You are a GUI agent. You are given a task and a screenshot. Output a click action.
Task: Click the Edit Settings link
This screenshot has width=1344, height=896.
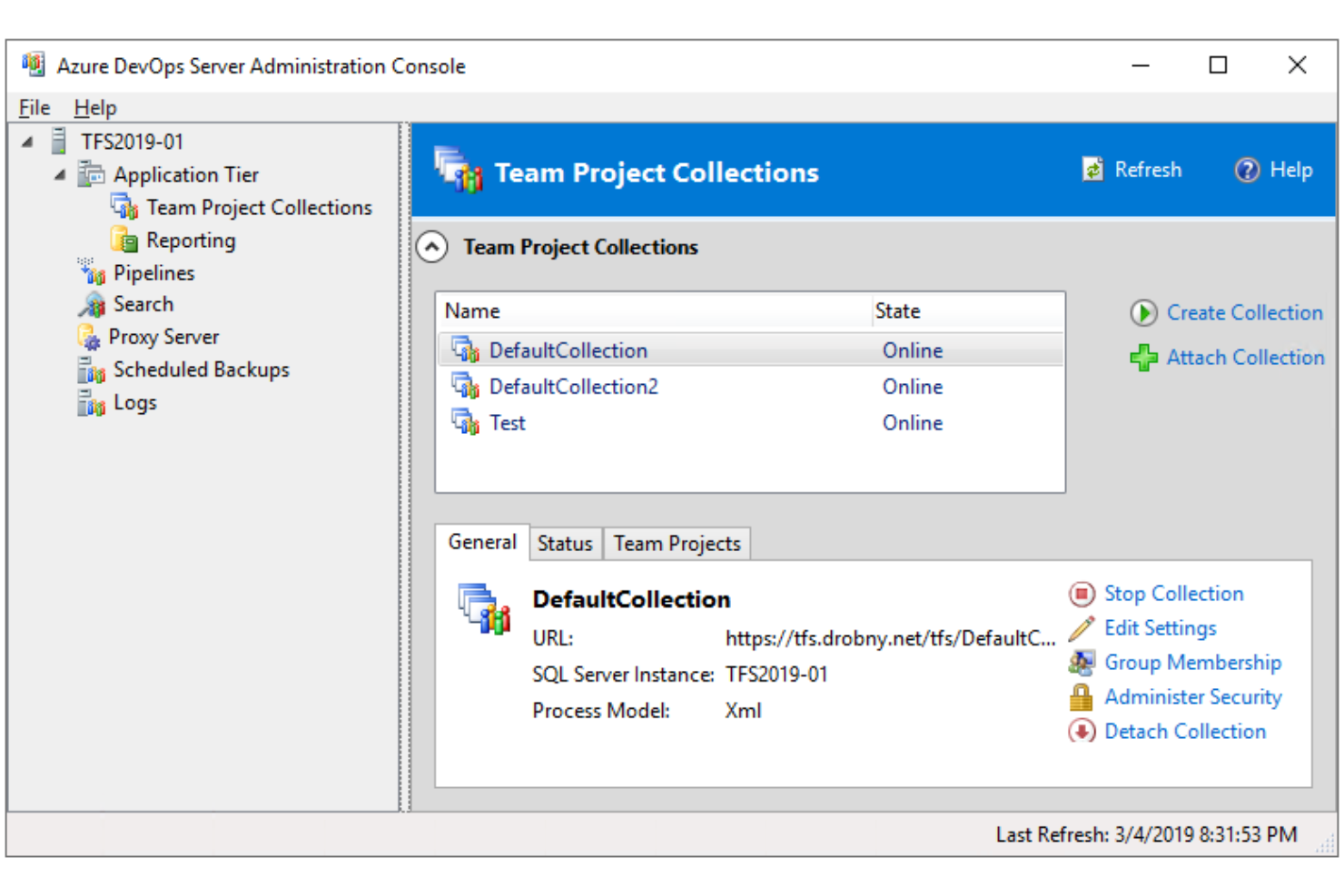tap(1161, 628)
